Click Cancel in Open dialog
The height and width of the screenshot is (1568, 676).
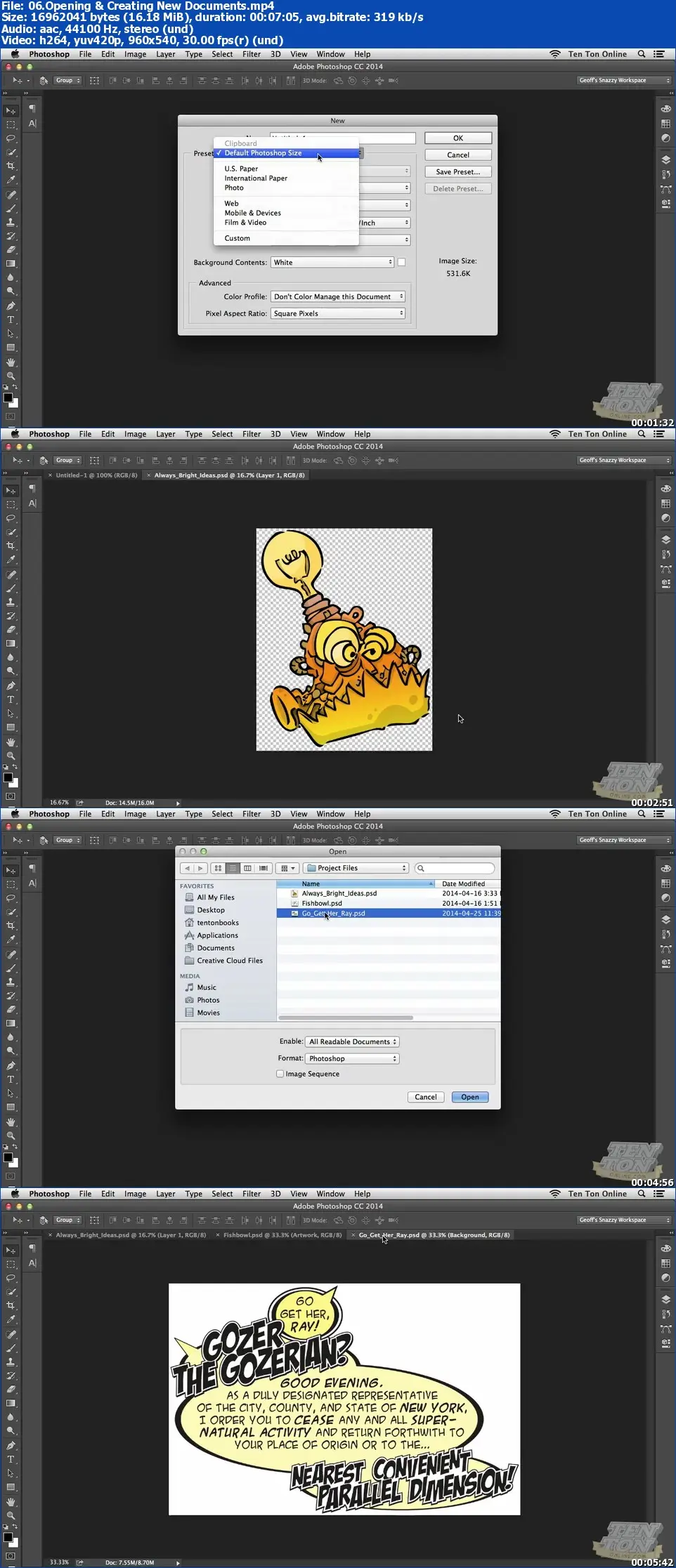(426, 1097)
